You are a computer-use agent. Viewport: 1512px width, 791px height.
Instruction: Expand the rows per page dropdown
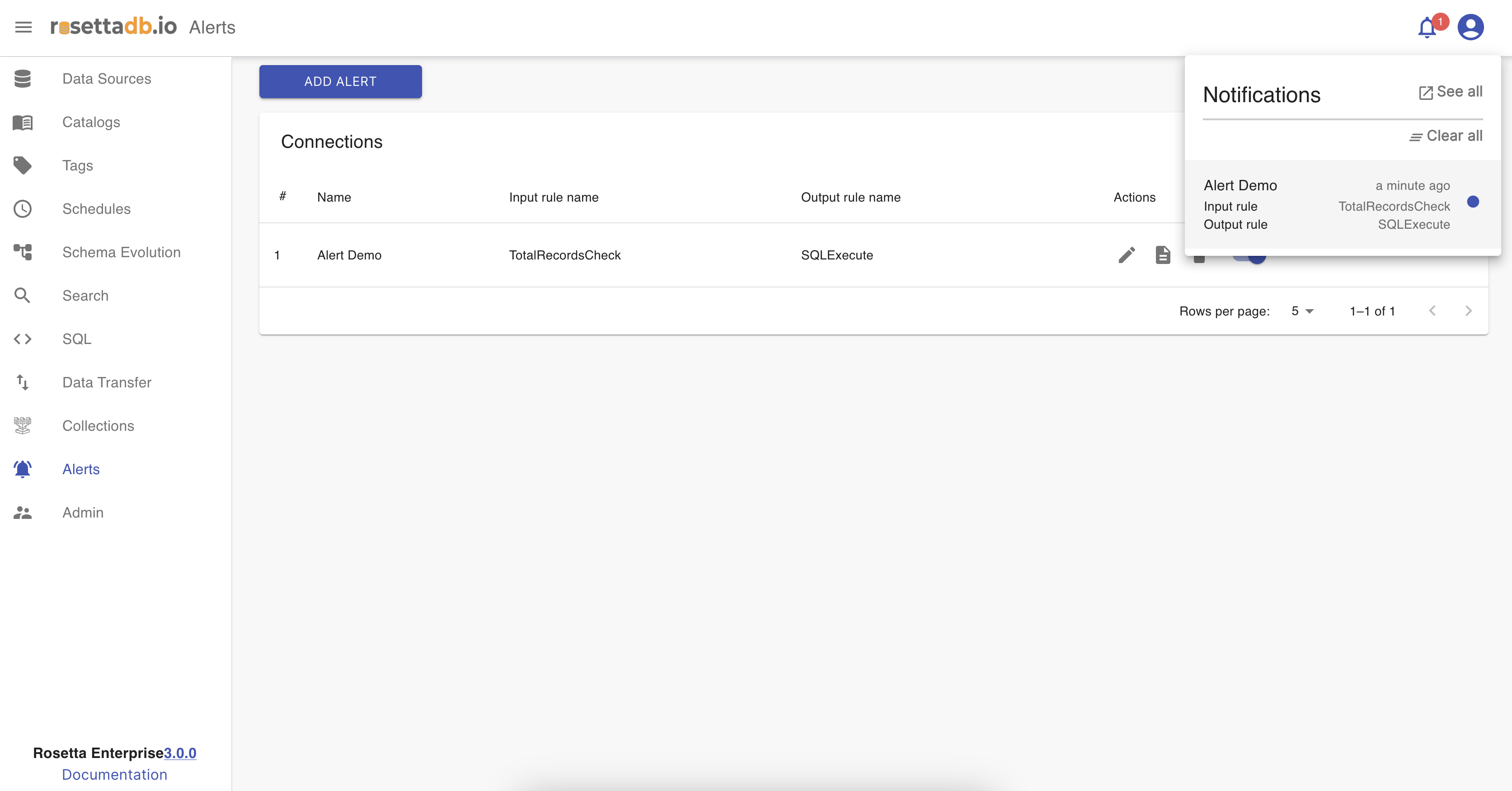click(1302, 311)
